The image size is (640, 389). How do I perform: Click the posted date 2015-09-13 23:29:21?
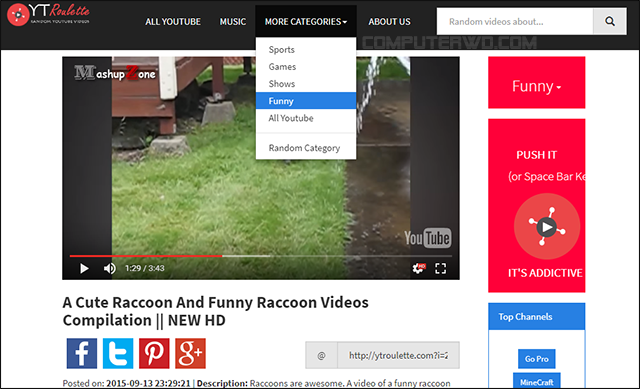(x=148, y=383)
